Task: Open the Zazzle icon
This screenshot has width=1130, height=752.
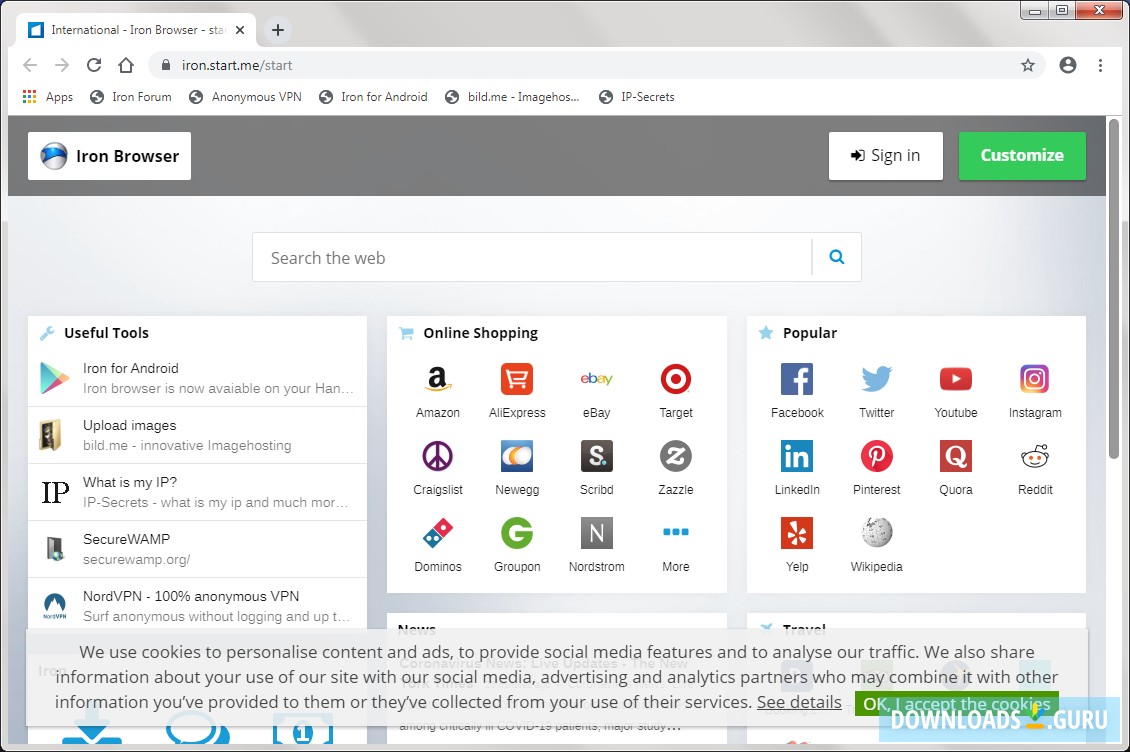Action: (675, 456)
